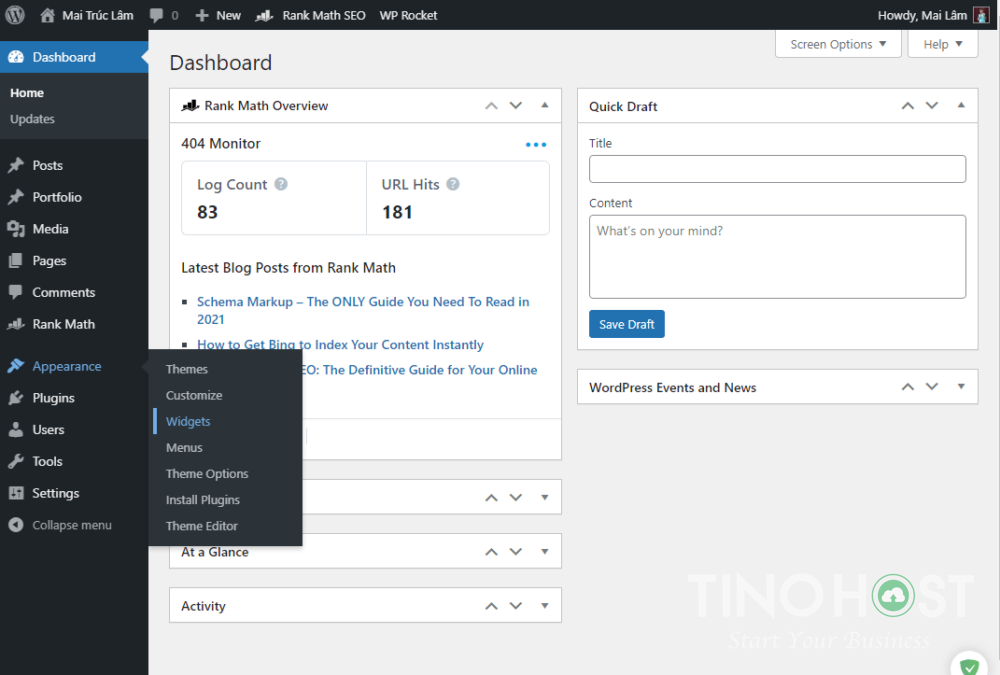Click the Media icon in sidebar

16,229
